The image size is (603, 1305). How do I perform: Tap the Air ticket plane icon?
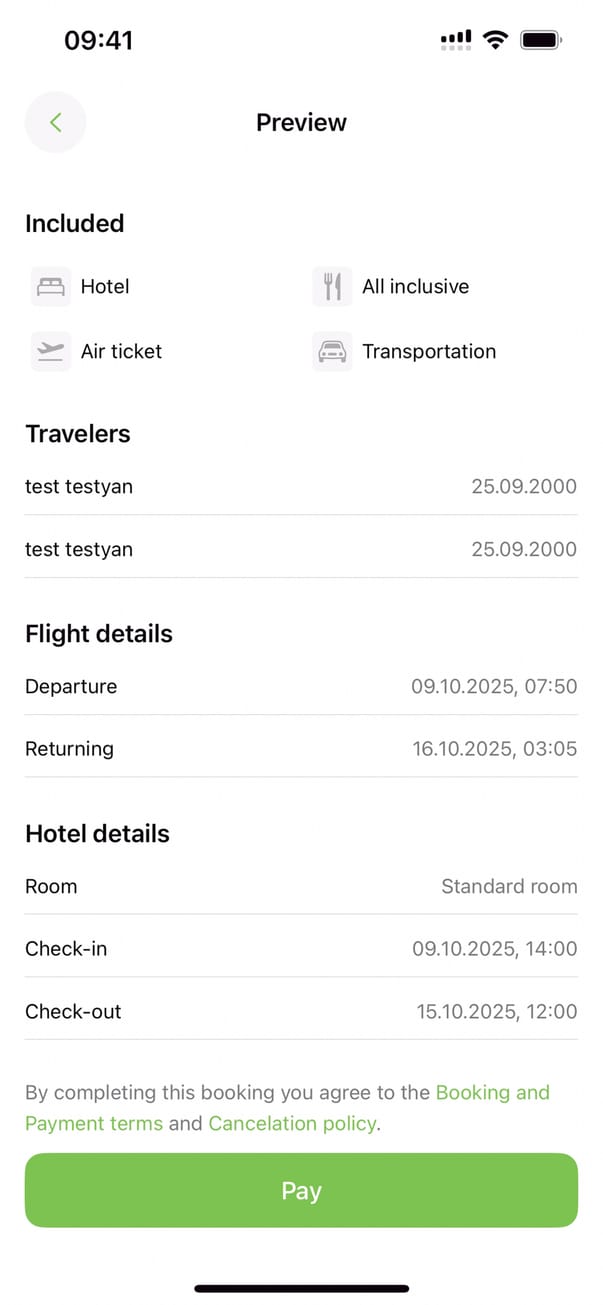[x=51, y=351]
